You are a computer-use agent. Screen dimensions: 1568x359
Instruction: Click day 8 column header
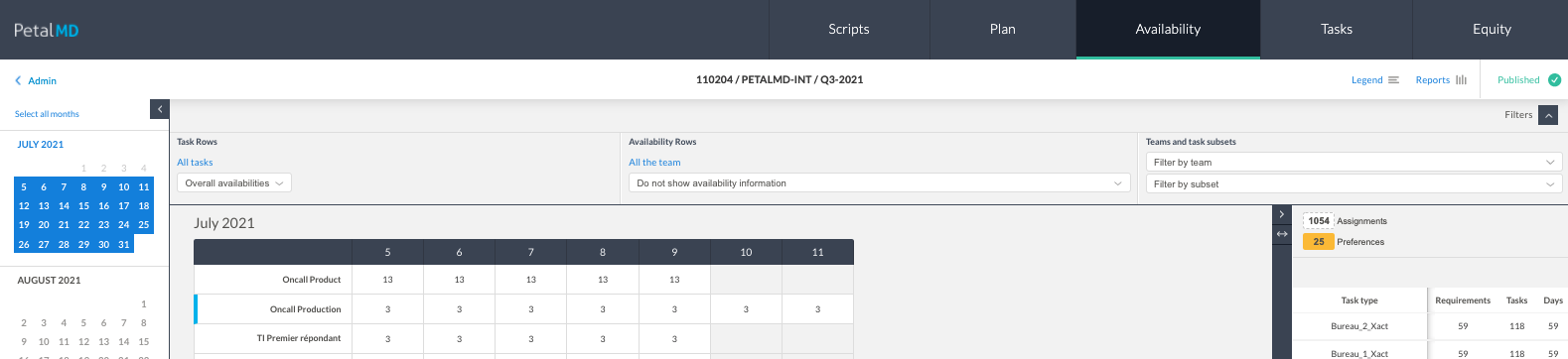(x=603, y=252)
